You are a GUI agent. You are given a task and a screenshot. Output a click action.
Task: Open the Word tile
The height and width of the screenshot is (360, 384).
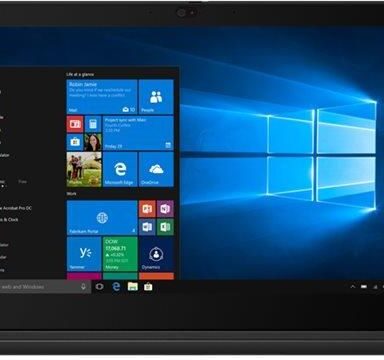coord(147,227)
